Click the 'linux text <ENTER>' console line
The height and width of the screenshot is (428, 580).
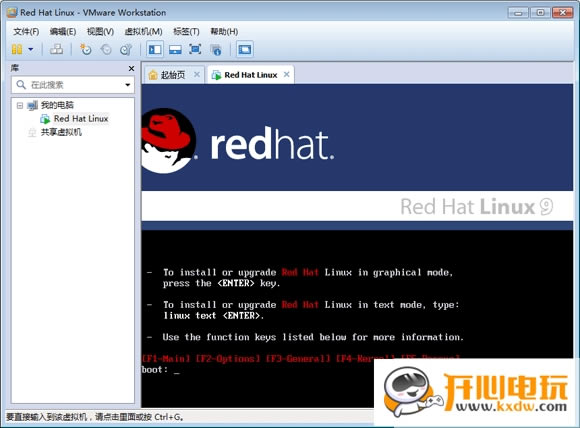coord(213,316)
